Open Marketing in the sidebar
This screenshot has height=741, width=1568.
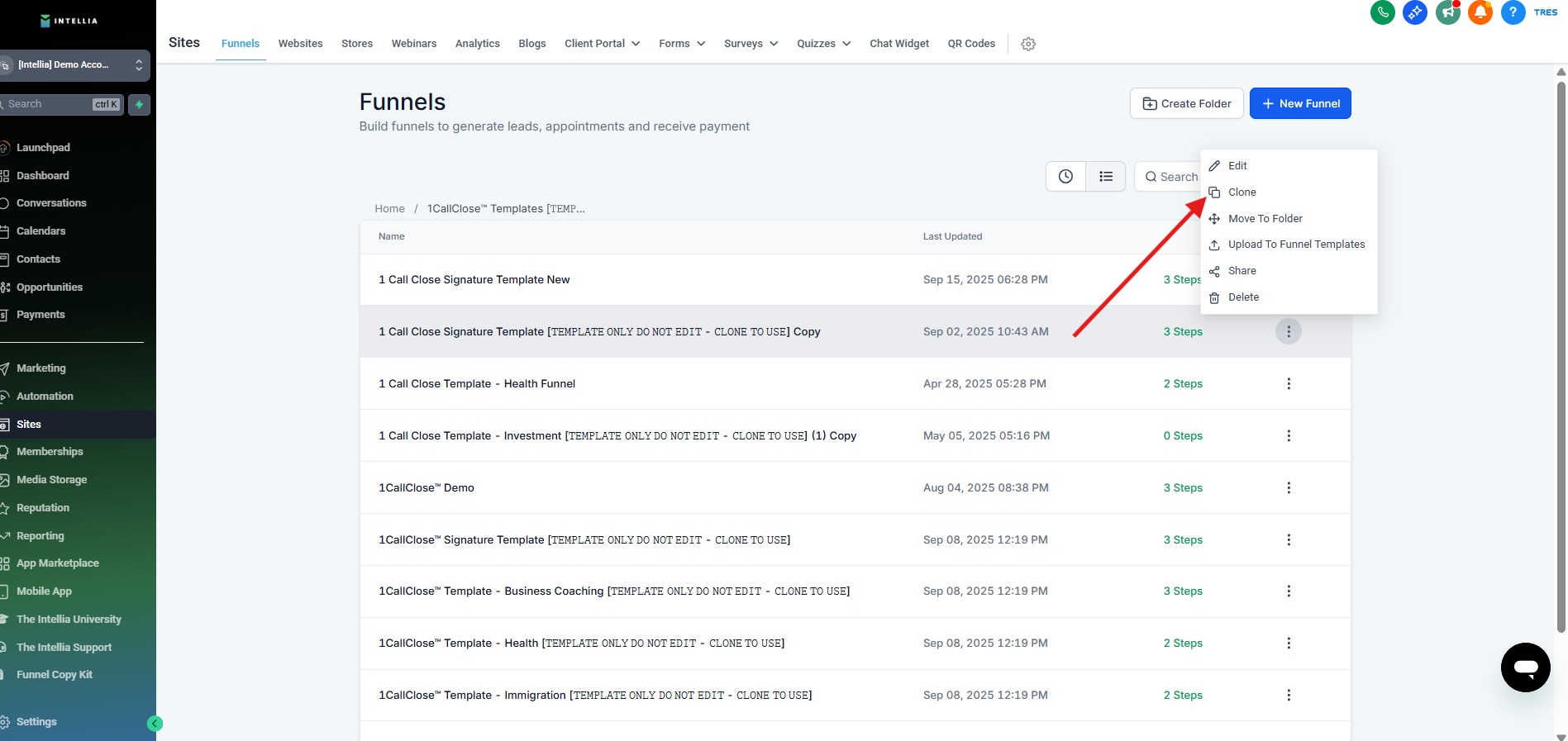click(41, 368)
